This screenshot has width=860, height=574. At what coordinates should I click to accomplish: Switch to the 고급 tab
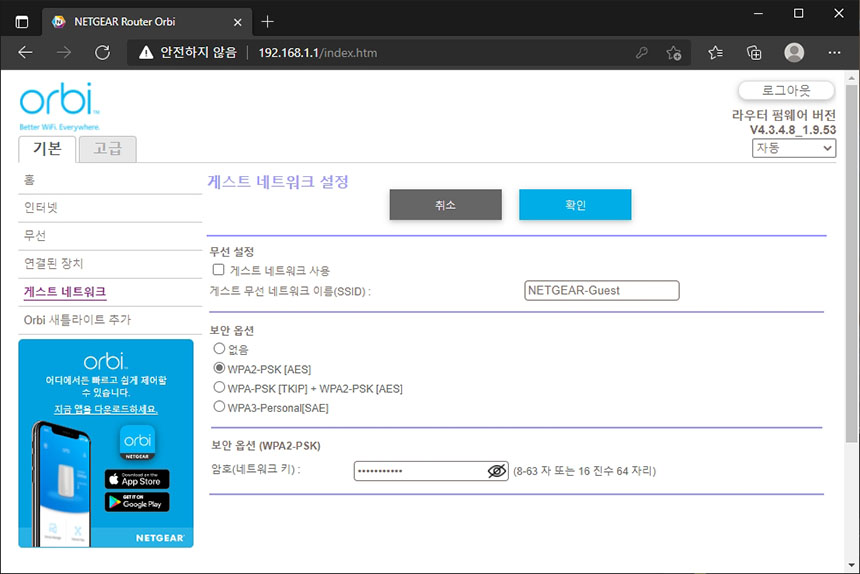tap(108, 149)
